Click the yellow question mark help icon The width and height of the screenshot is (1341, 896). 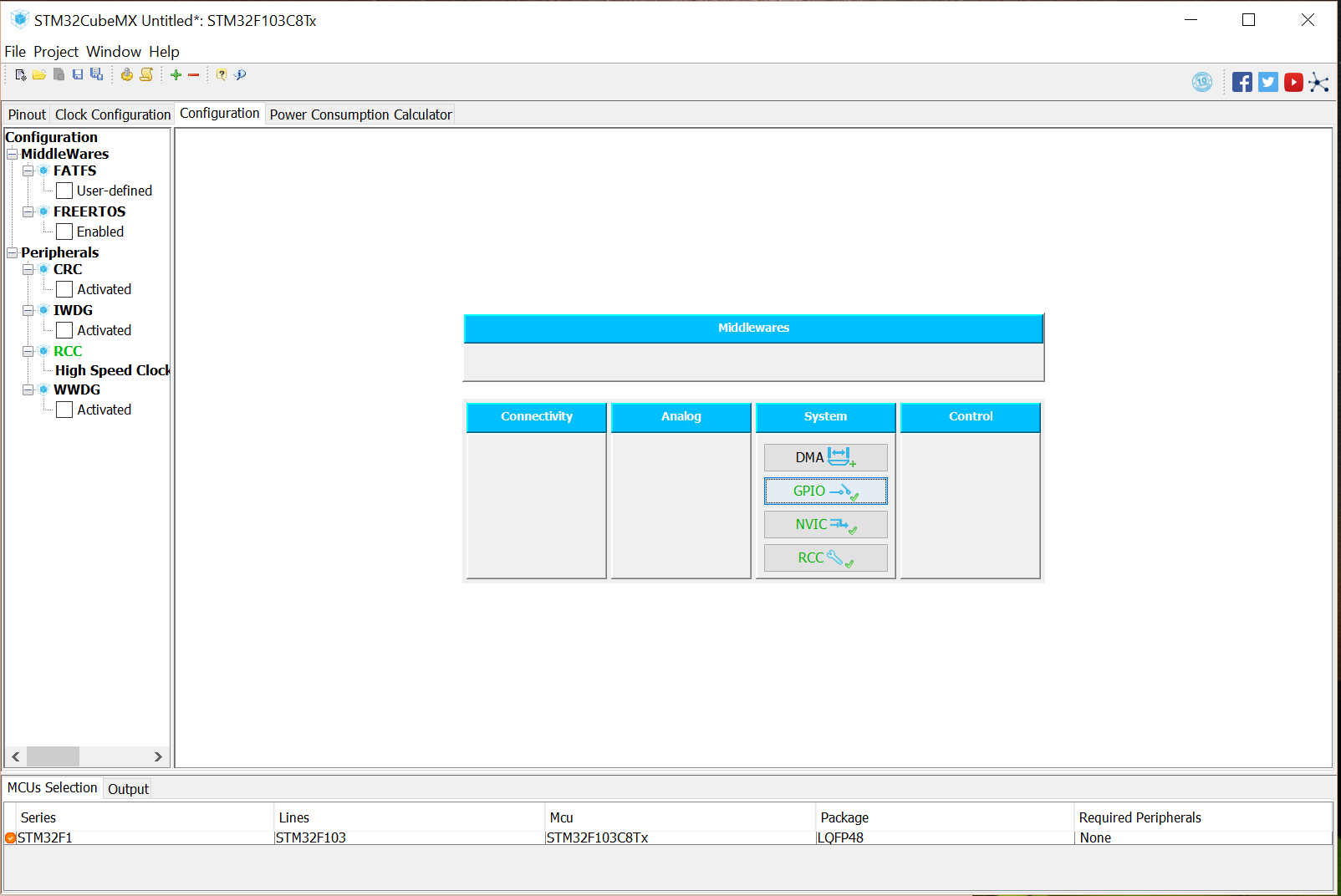click(222, 74)
